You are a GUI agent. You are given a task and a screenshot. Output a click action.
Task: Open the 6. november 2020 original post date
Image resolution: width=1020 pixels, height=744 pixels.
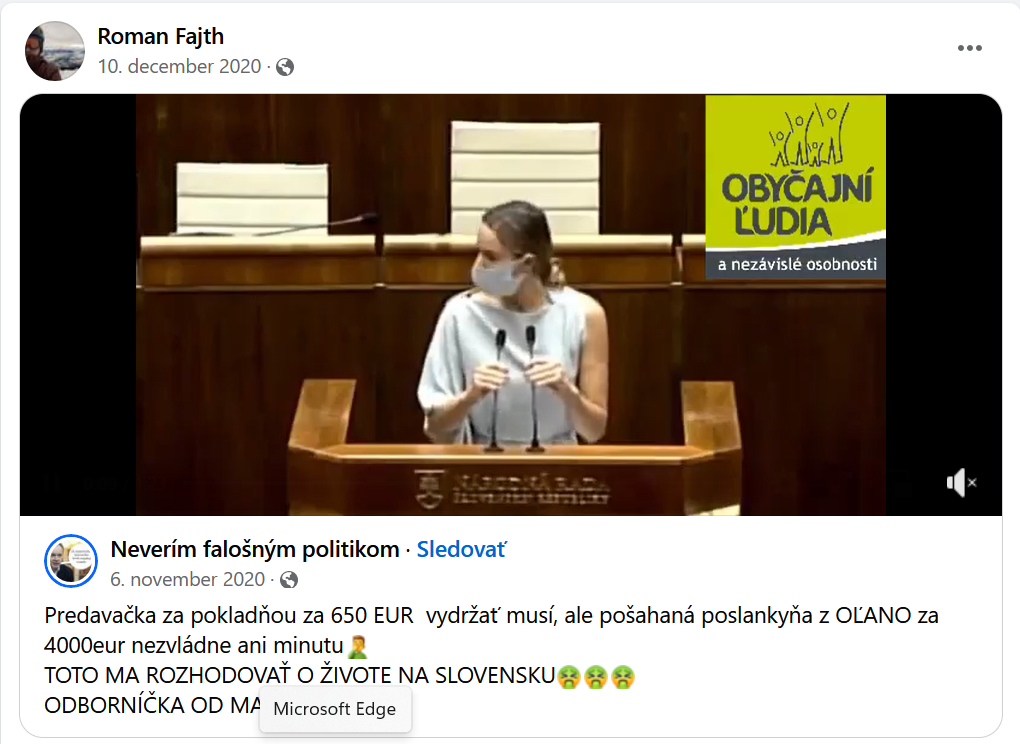coord(188,579)
